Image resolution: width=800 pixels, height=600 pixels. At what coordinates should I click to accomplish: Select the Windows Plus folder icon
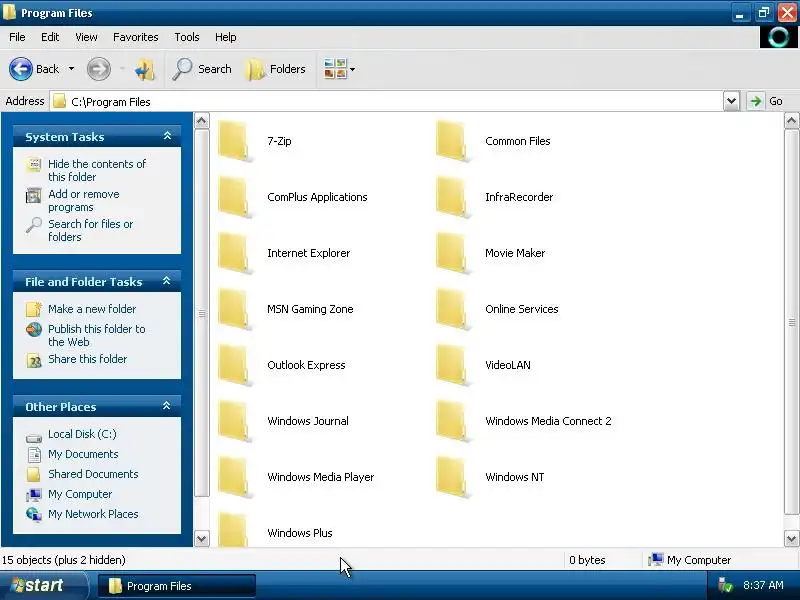coord(235,530)
